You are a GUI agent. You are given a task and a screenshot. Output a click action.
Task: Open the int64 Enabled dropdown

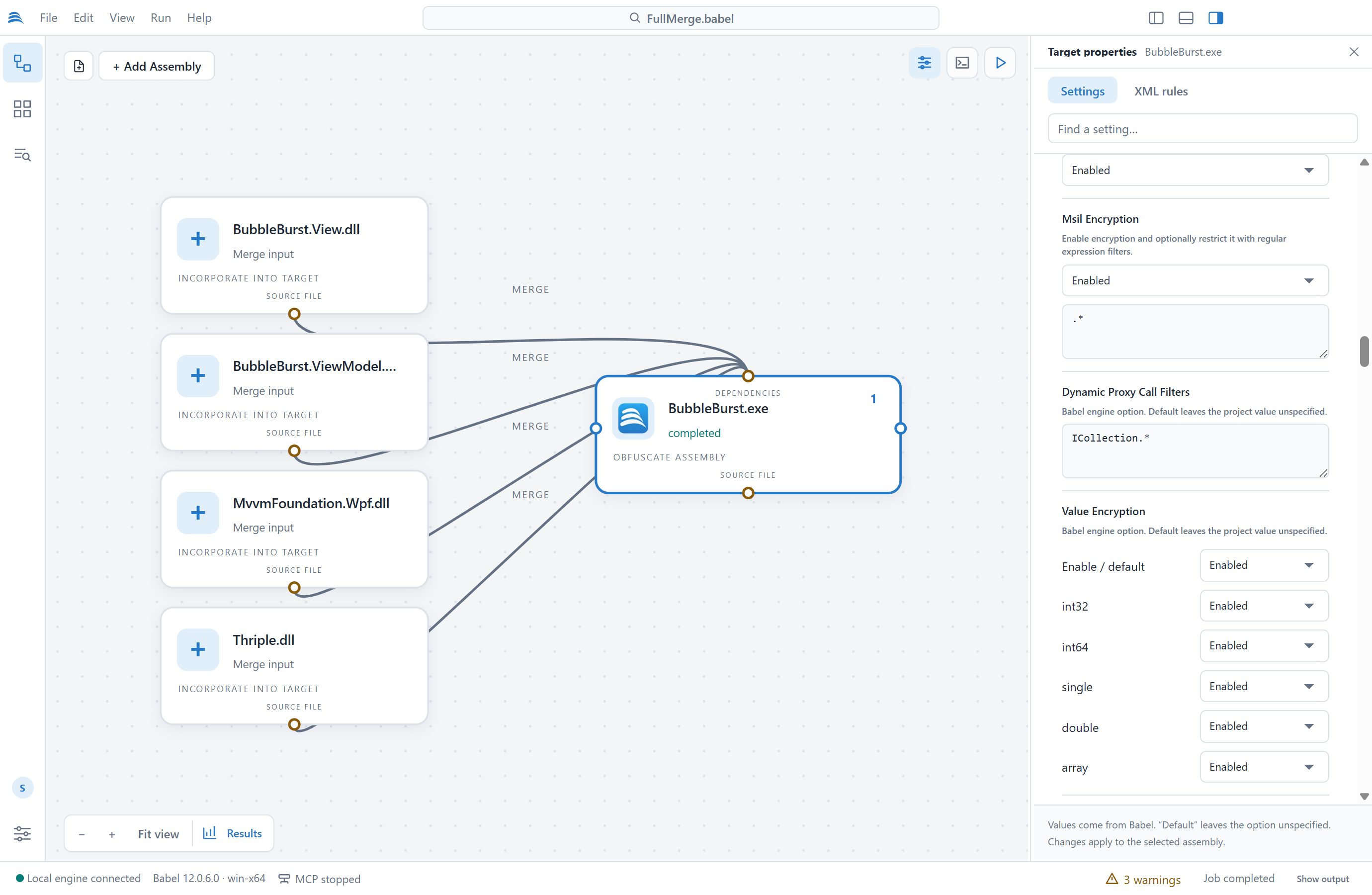tap(1264, 646)
